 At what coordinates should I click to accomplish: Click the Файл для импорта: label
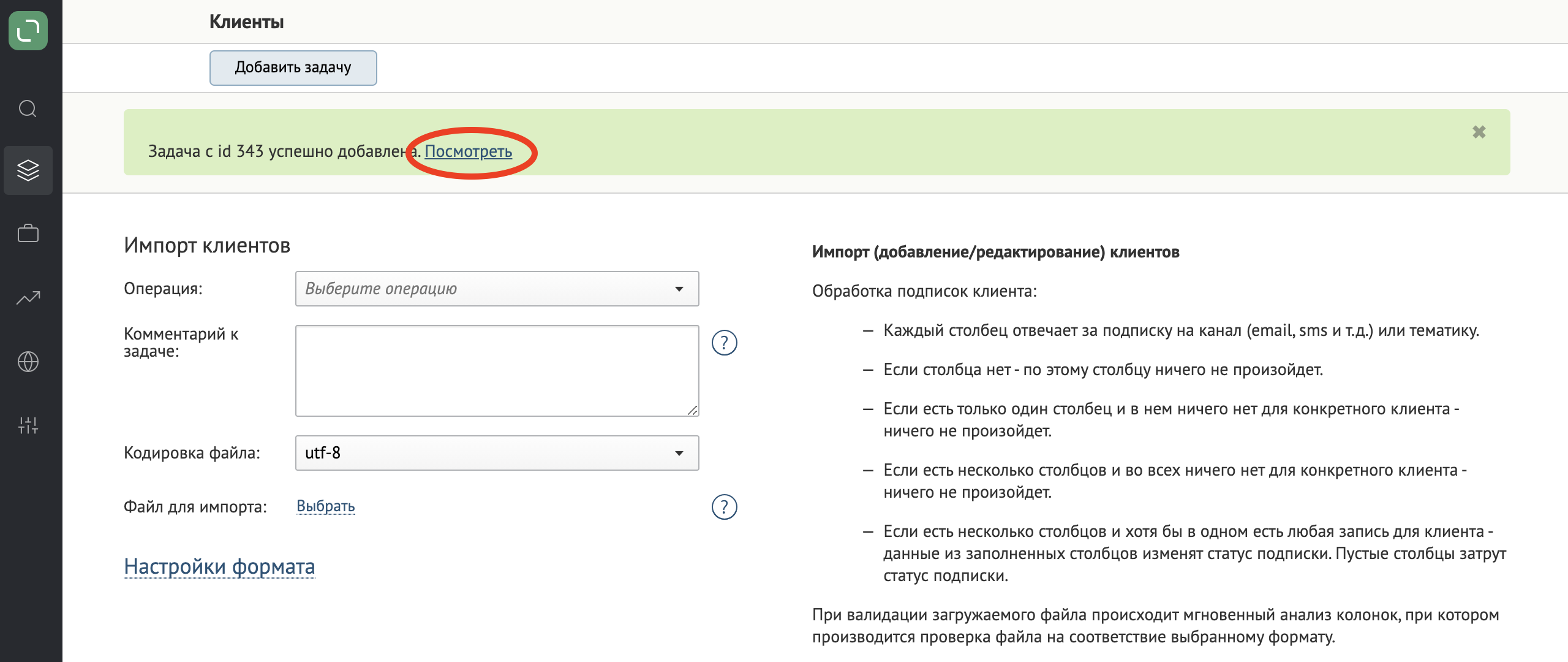[195, 507]
